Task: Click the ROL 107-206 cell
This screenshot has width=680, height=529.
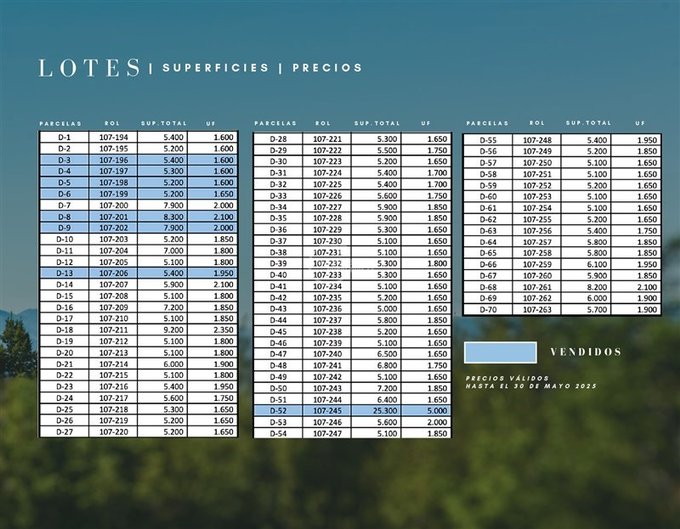Action: pos(115,273)
